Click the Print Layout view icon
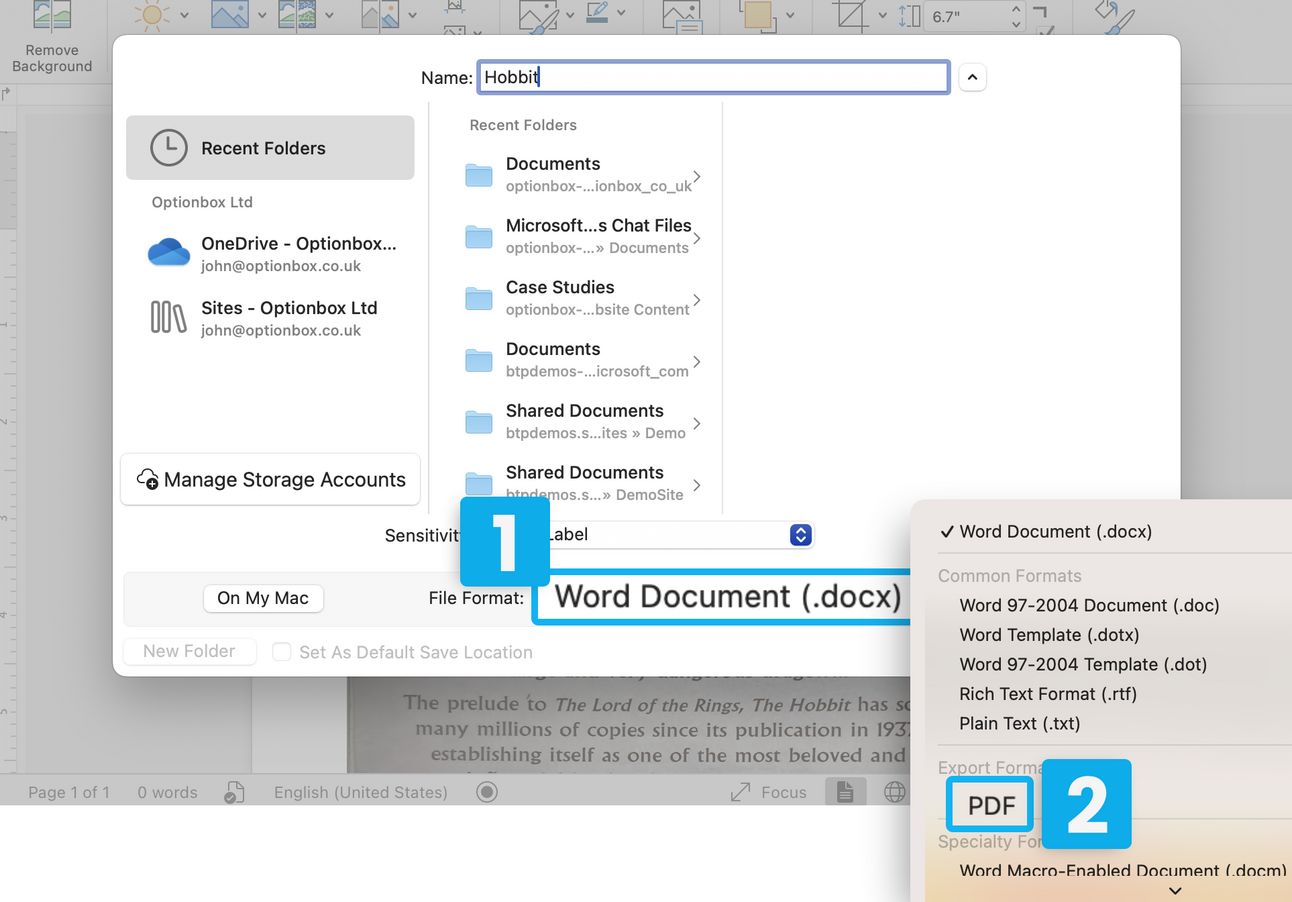 pyautogui.click(x=845, y=792)
